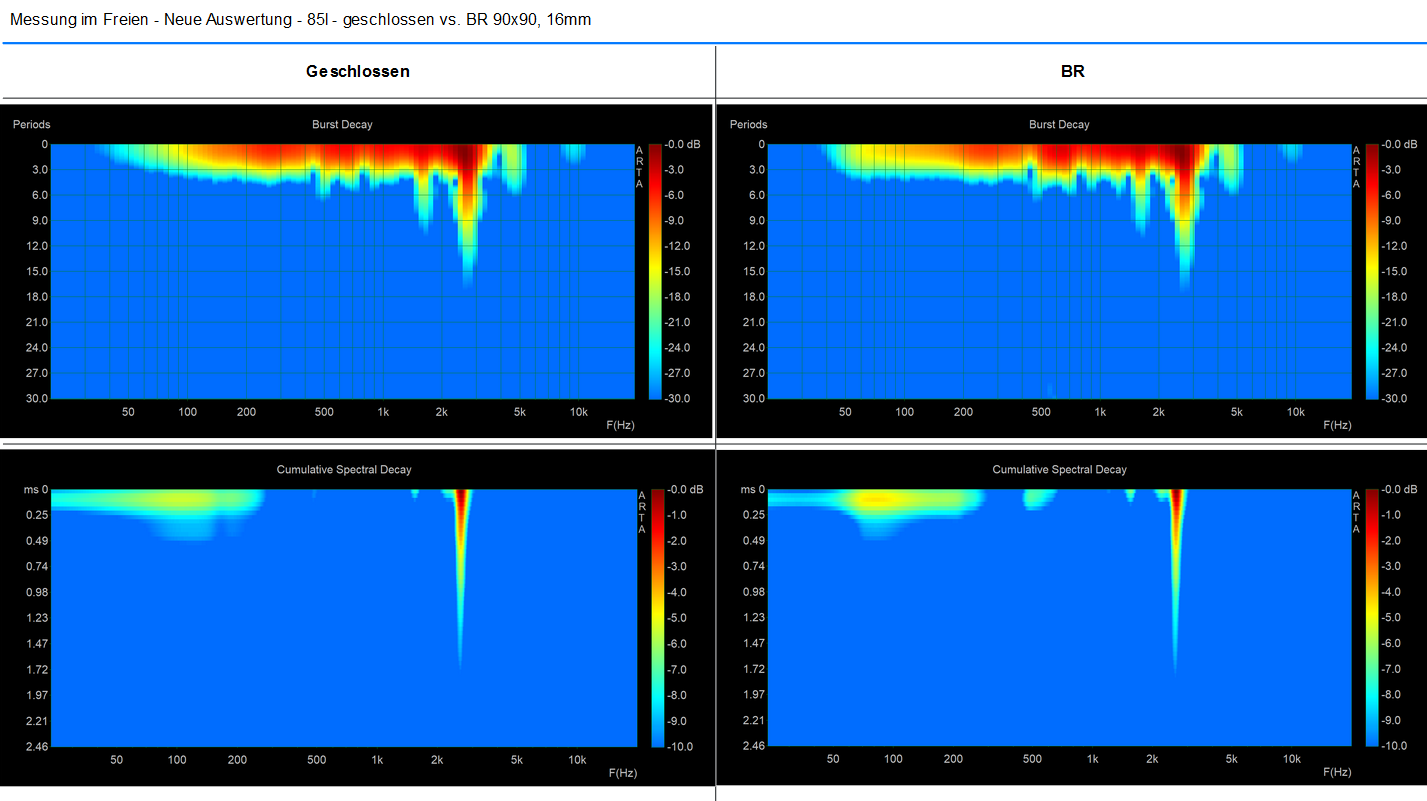Click the Periods axis label in the Geschlossen chart

point(31,125)
